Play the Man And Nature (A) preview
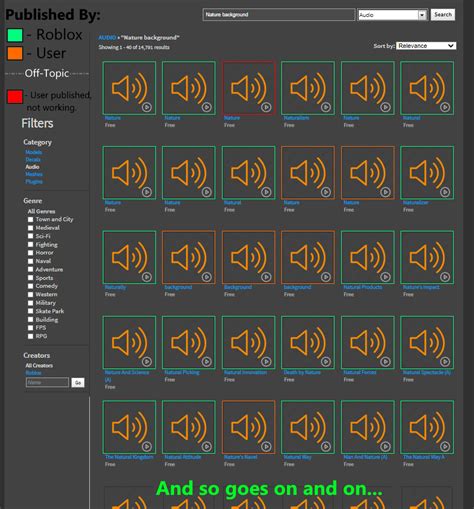The width and height of the screenshot is (474, 509). coord(385,446)
